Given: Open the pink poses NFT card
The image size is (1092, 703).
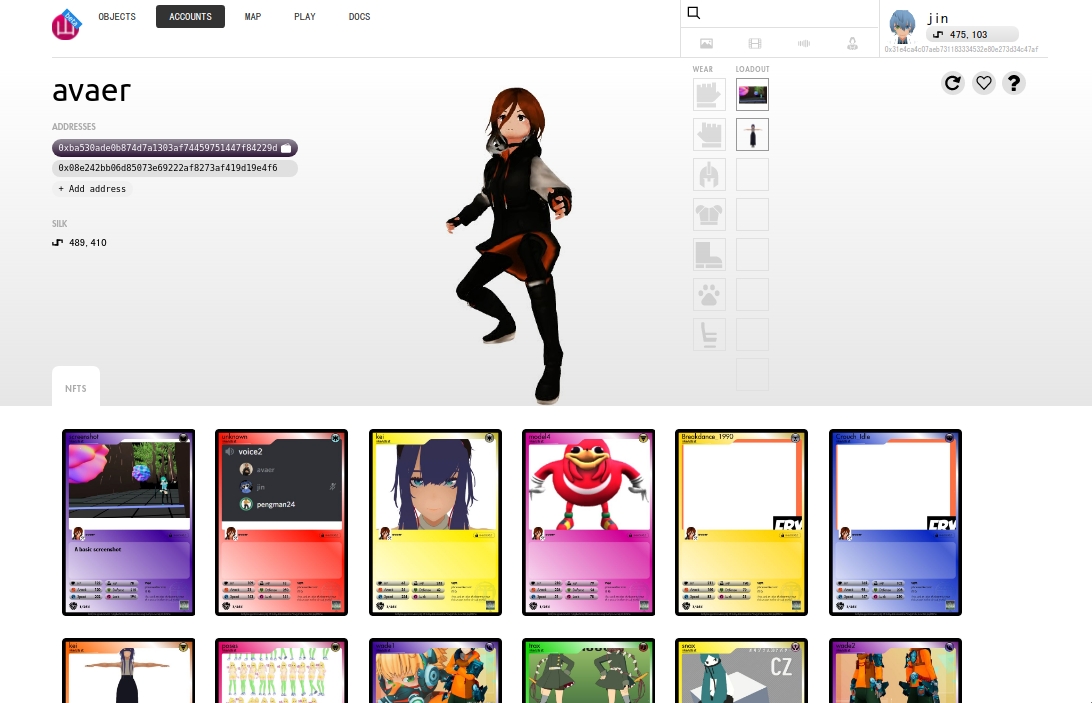Looking at the screenshot, I should point(281,670).
